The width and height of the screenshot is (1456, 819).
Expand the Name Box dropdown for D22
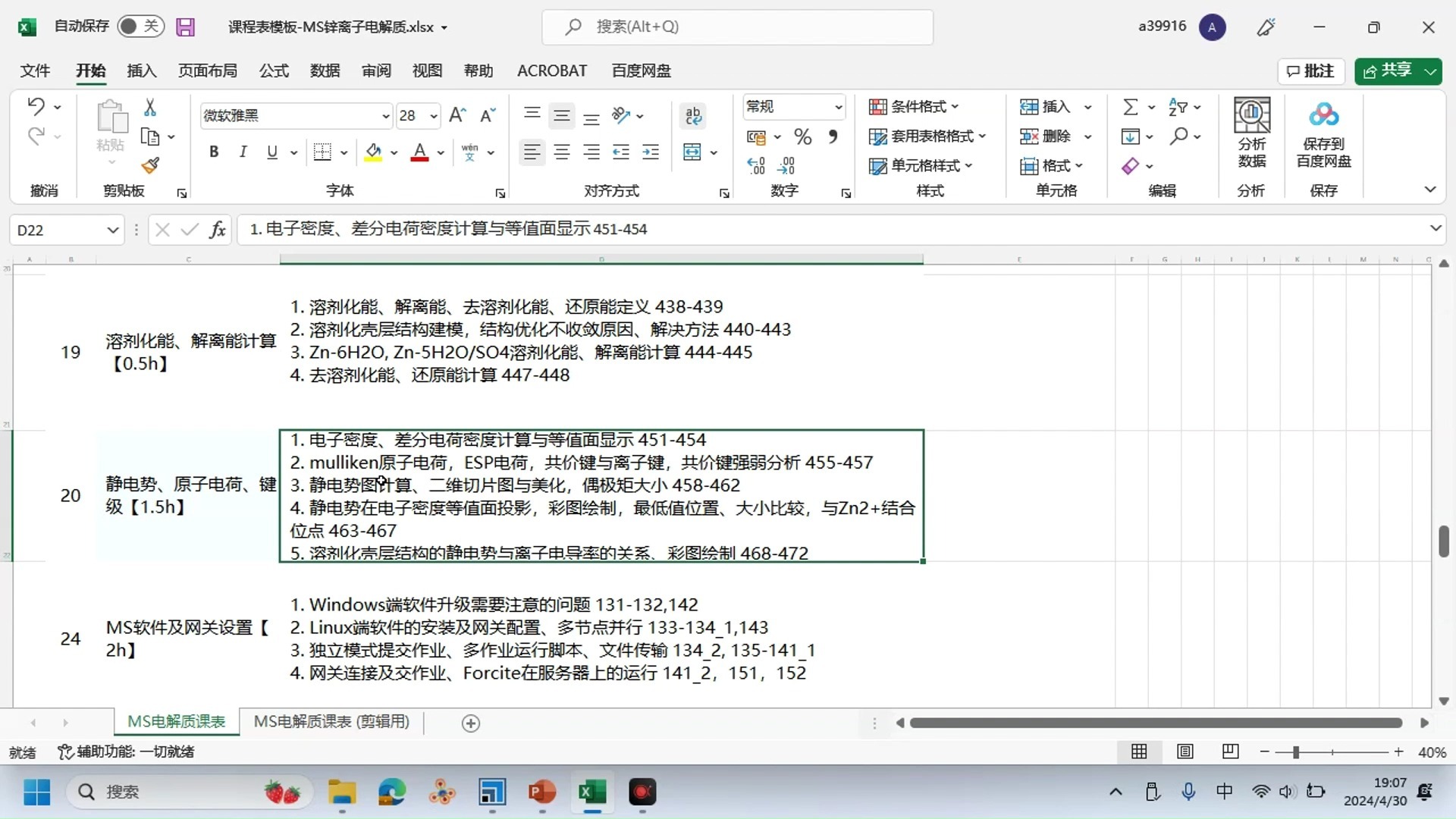point(112,230)
